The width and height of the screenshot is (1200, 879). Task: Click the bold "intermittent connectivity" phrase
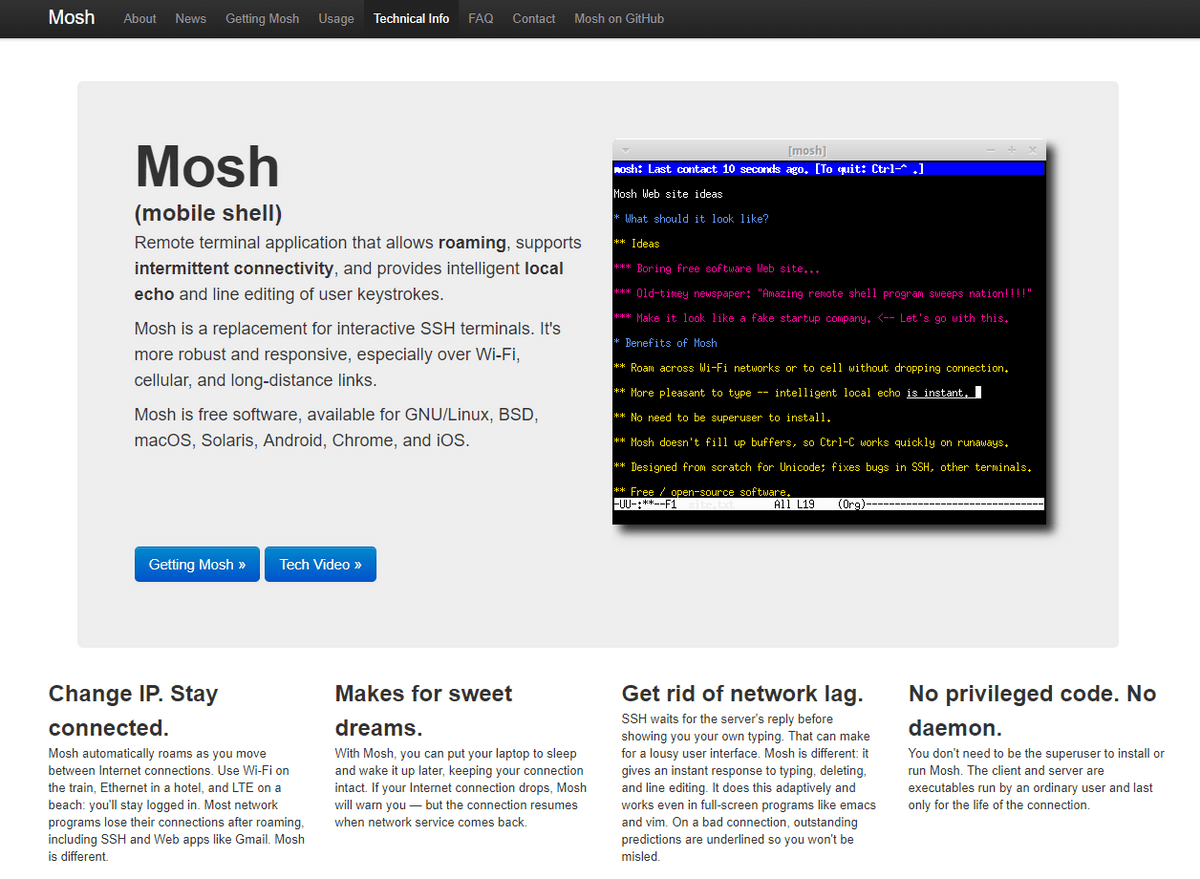(x=234, y=268)
